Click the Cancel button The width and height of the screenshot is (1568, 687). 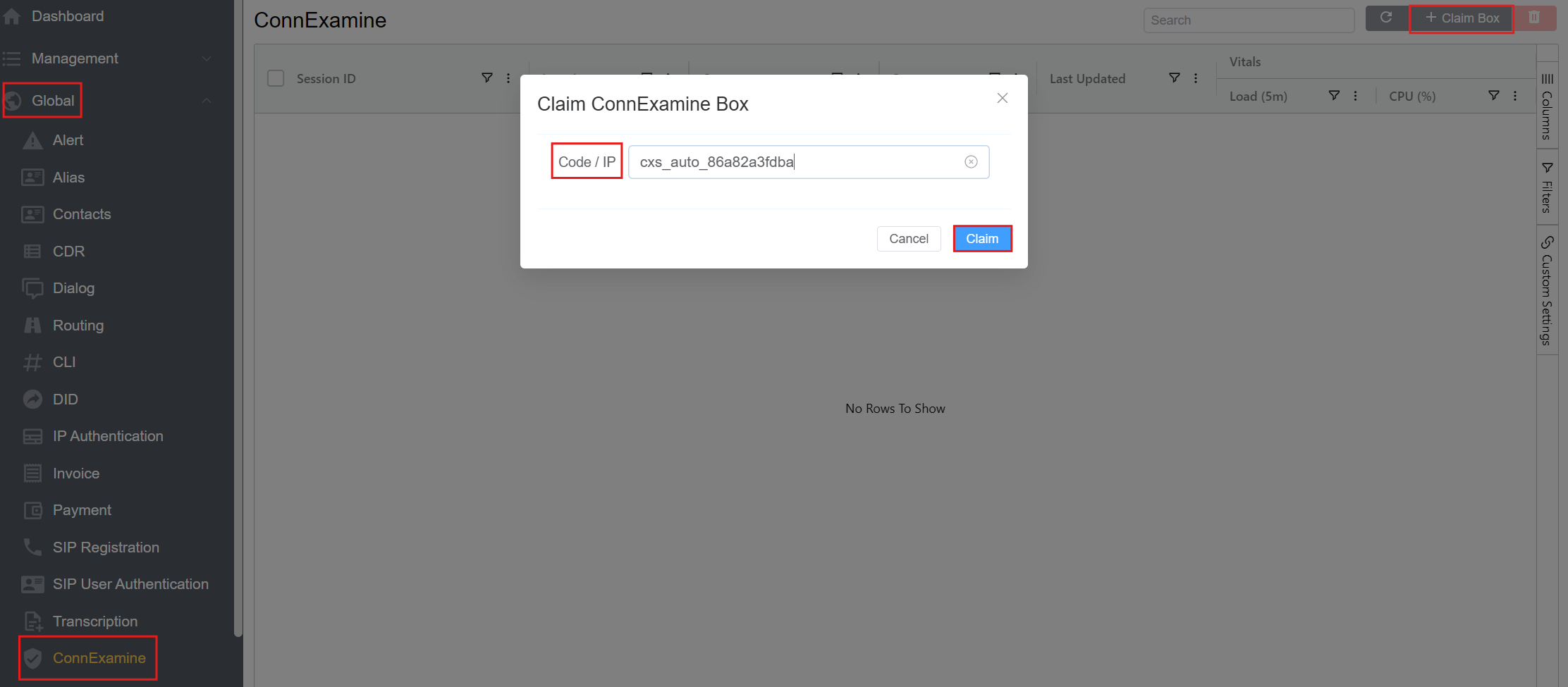909,239
